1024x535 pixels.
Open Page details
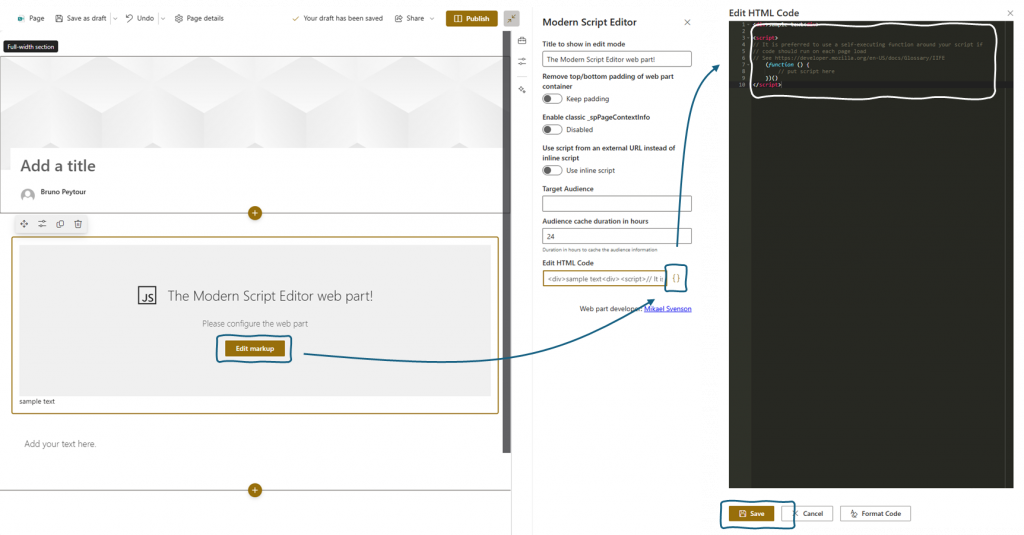click(x=199, y=18)
